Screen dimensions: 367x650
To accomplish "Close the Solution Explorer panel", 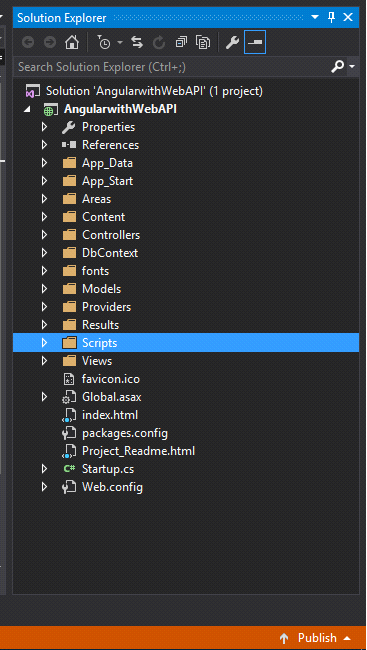I will [x=348, y=17].
